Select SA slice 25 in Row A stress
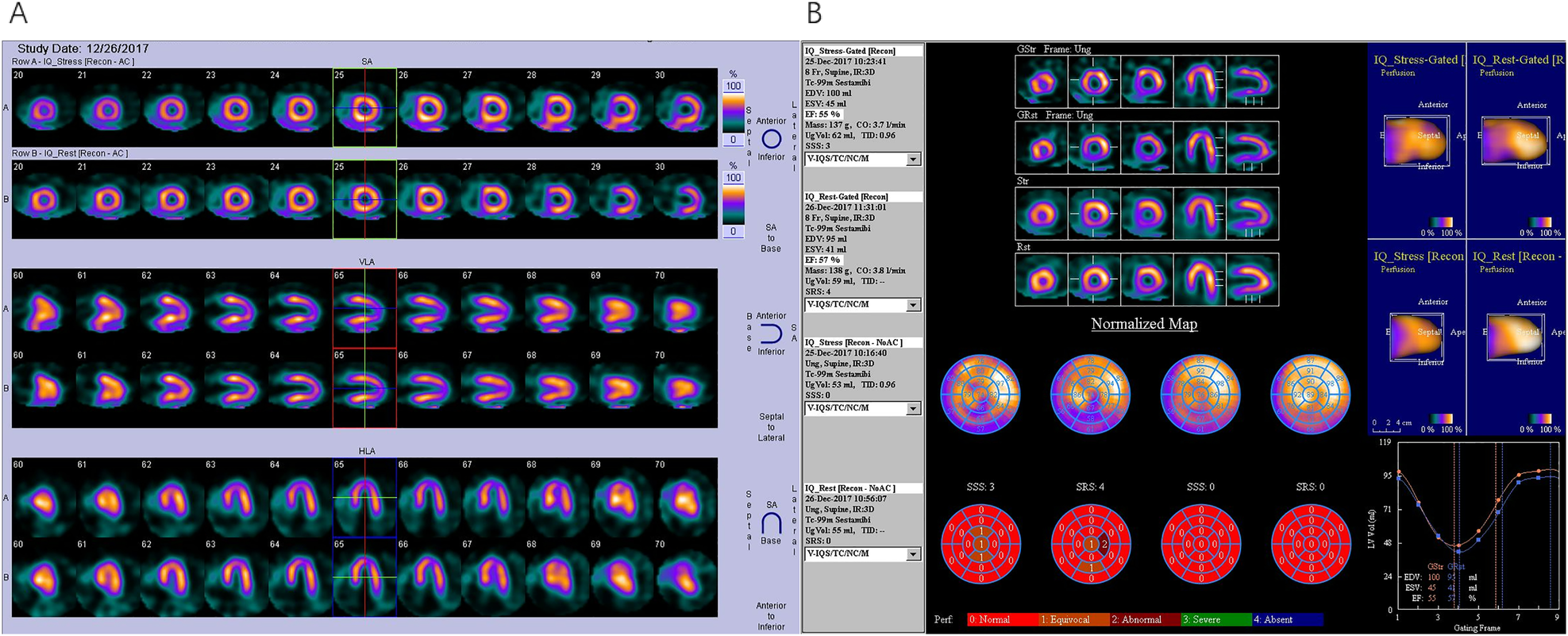 [x=364, y=107]
